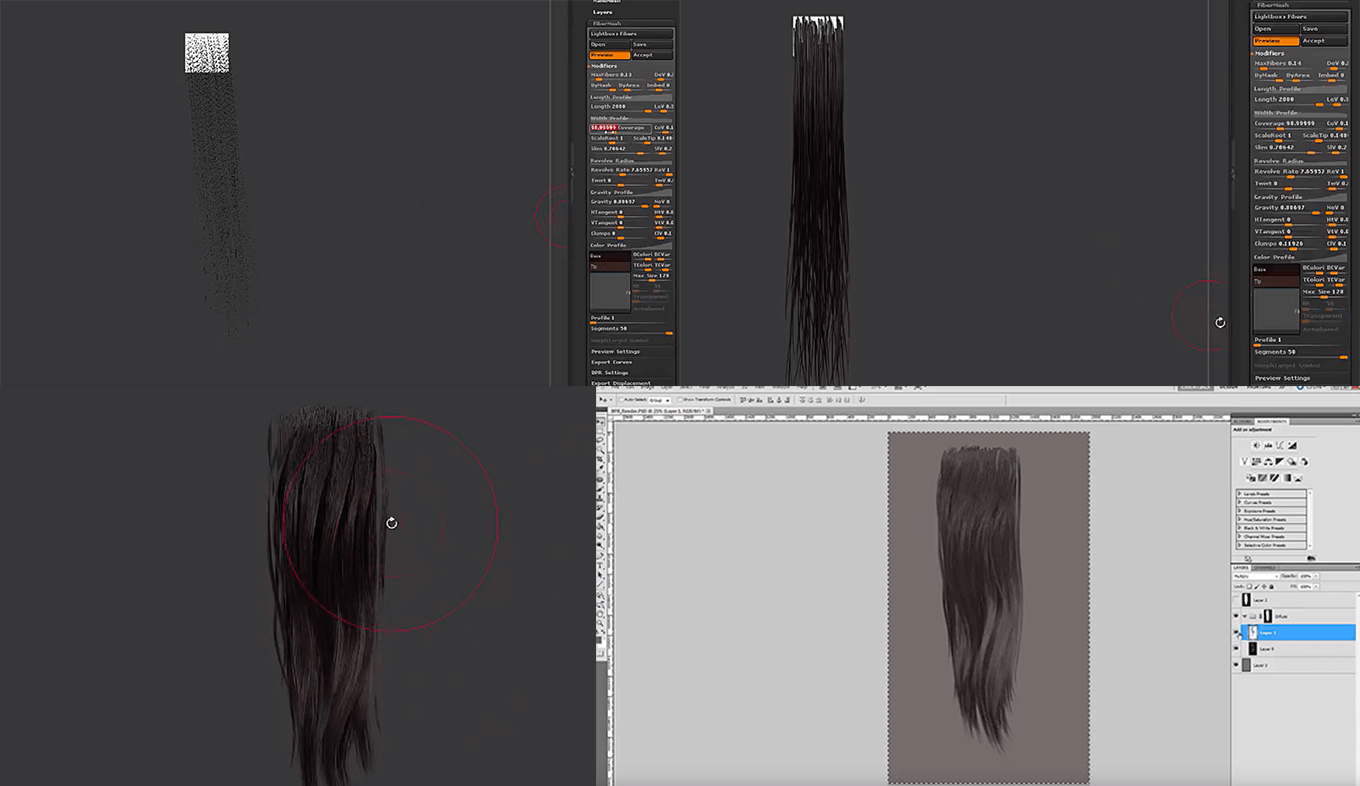Click Gravity slider in left FiberMesh panel
Screen dimensions: 1360x786
tap(620, 202)
